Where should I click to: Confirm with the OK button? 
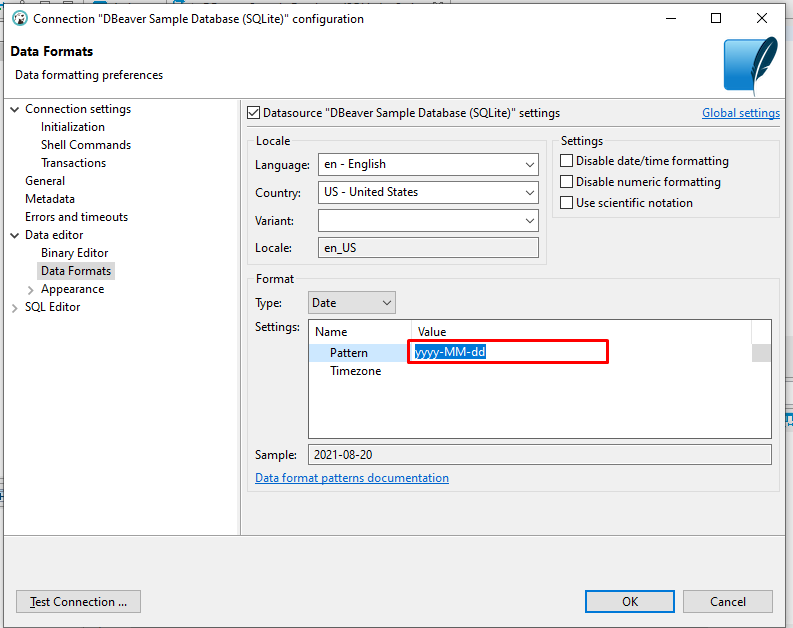(x=630, y=602)
